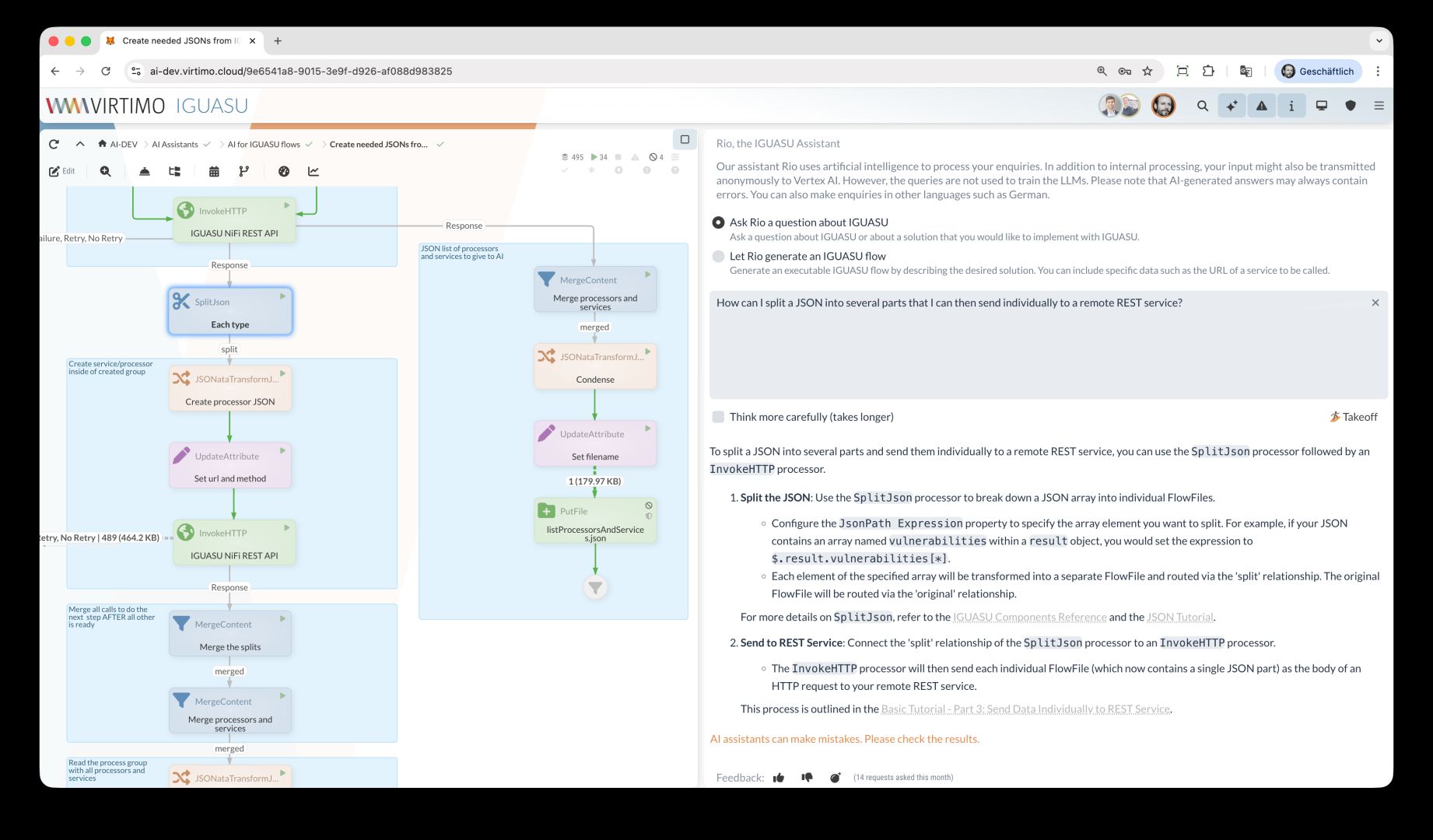1433x840 pixels.
Task: Click the AI sparkle assistant icon in the header
Action: coord(1232,106)
